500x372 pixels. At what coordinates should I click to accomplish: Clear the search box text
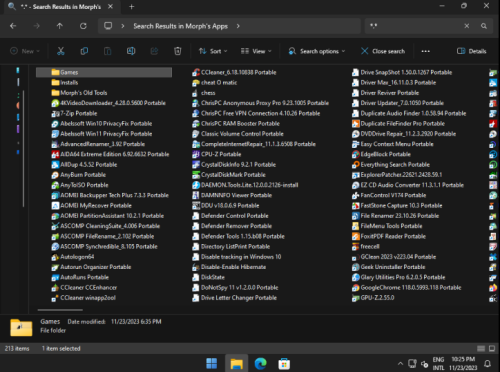[467, 26]
